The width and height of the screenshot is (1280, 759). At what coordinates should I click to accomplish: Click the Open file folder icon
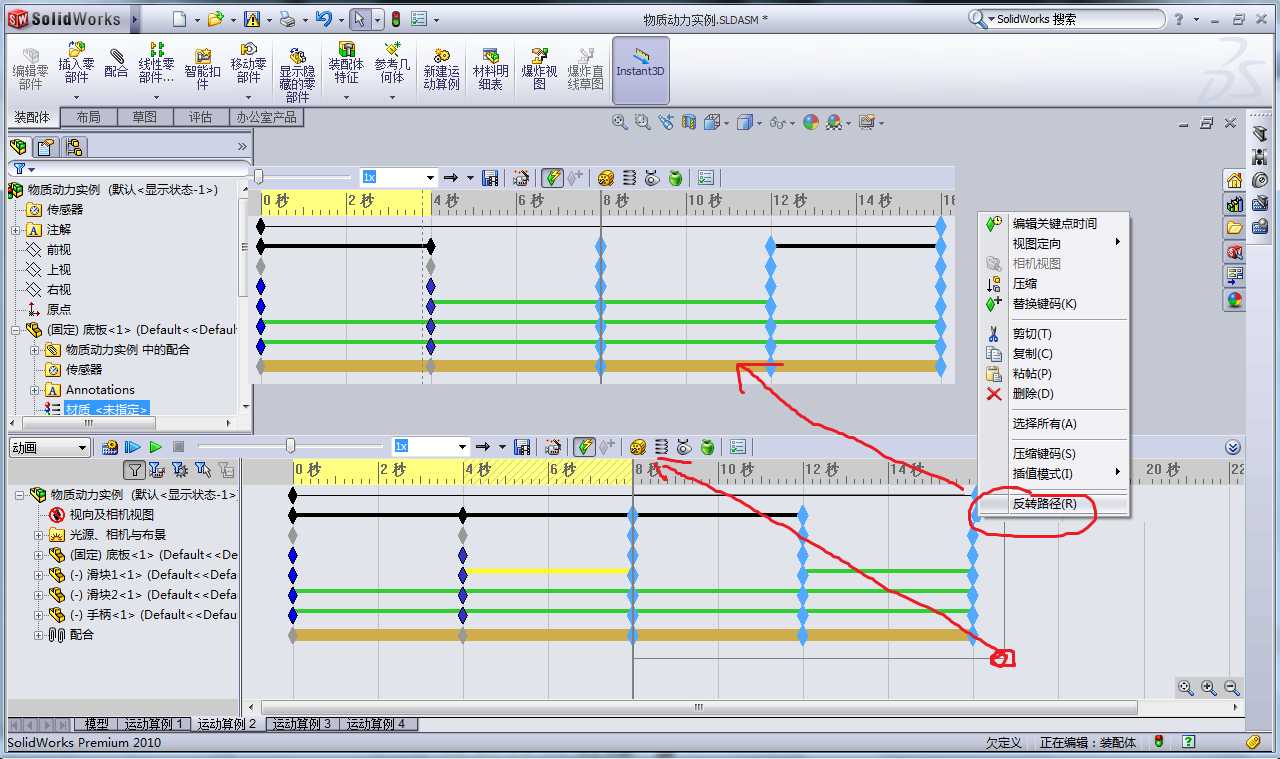coord(216,19)
